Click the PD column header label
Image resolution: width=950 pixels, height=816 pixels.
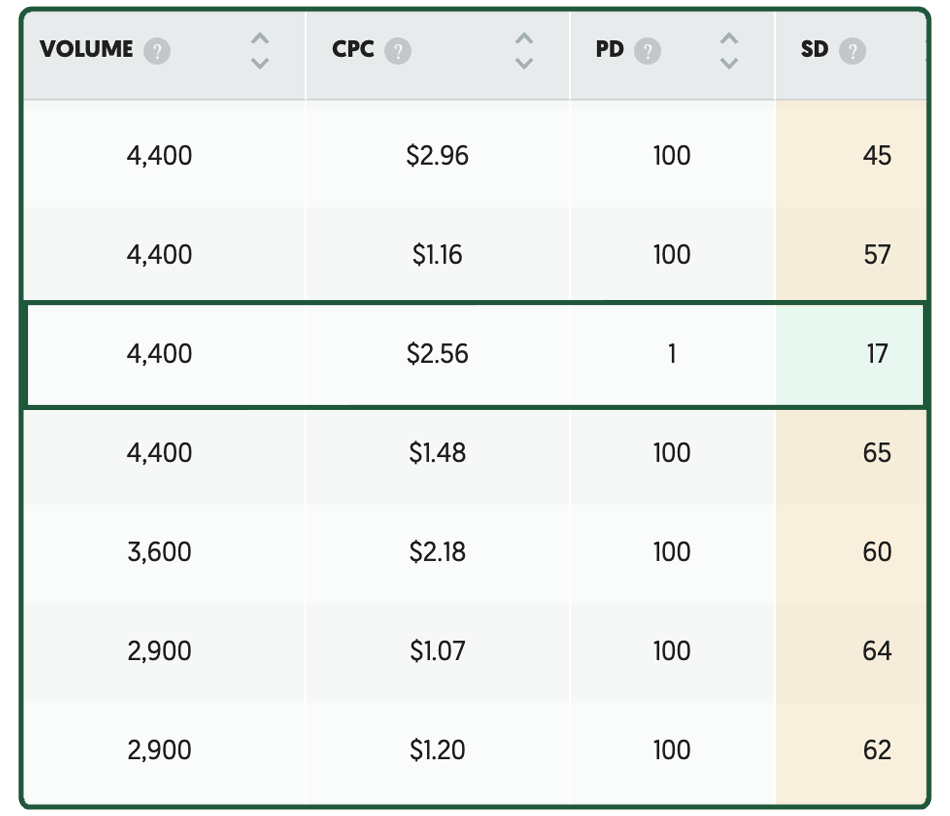coord(609,50)
